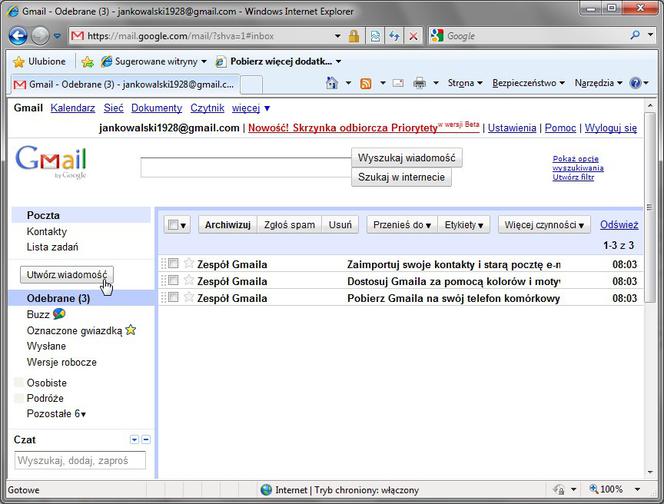
Task: Open the Ustawienia link
Action: click(x=512, y=128)
